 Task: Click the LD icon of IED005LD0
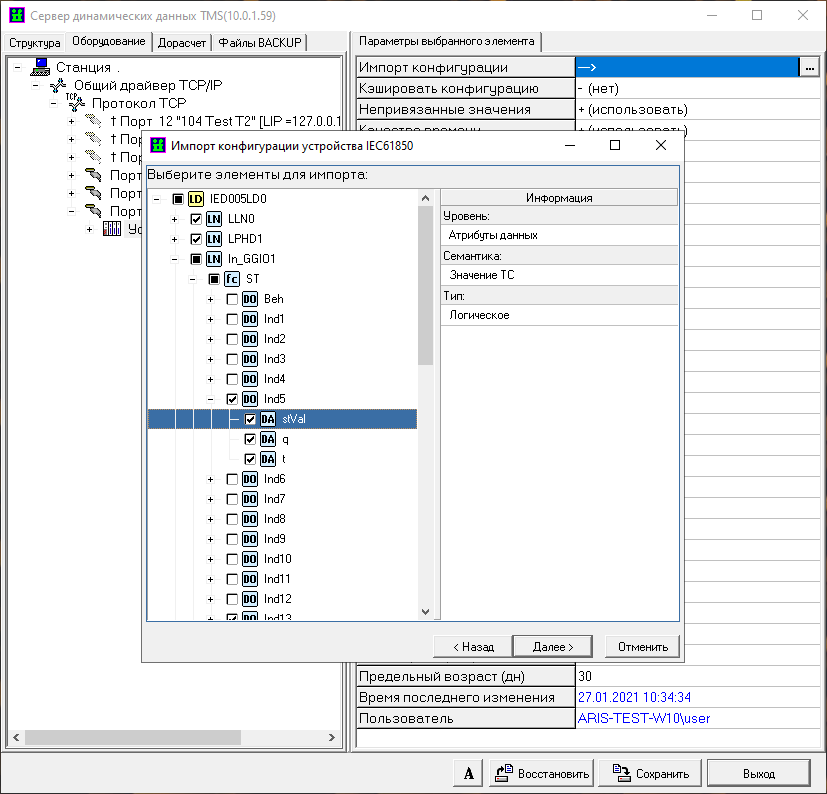tap(195, 199)
